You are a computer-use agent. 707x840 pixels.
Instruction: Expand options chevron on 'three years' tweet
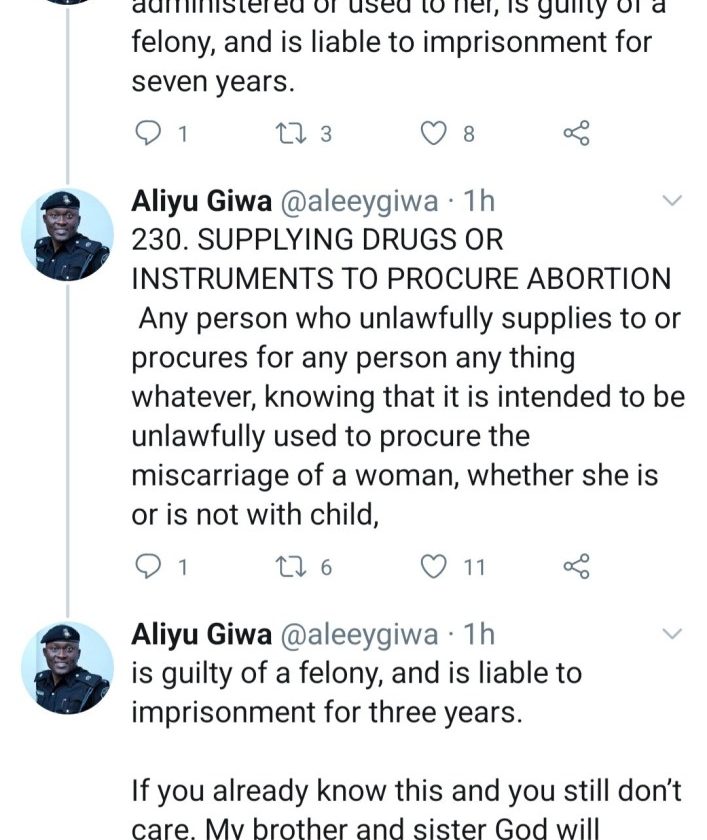pos(672,634)
